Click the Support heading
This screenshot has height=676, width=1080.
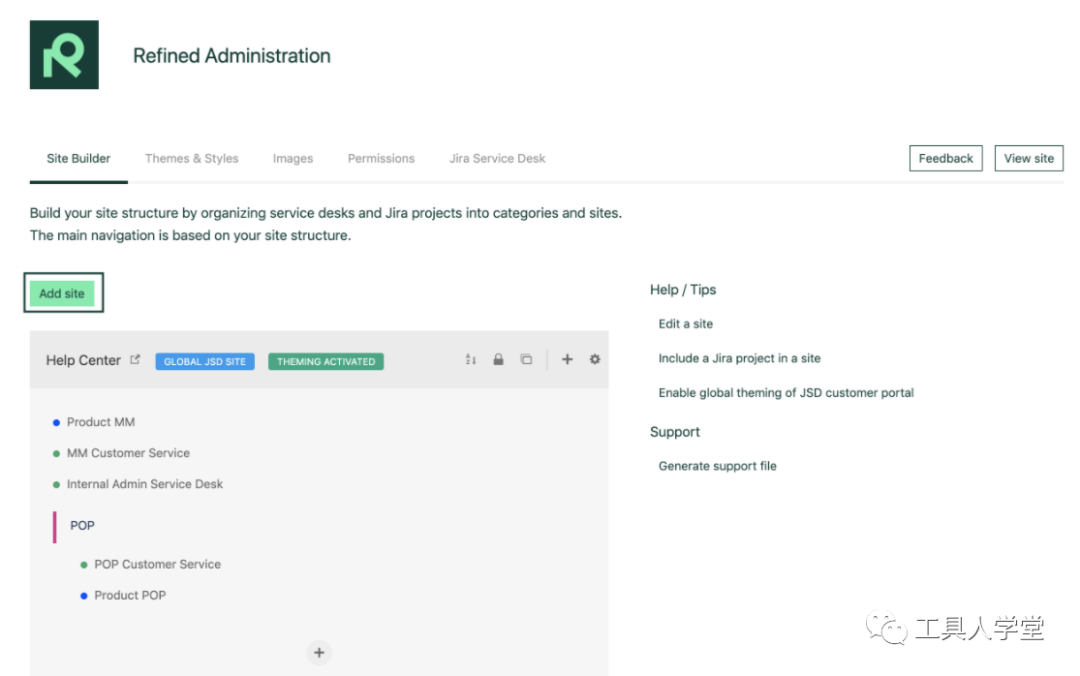click(674, 432)
